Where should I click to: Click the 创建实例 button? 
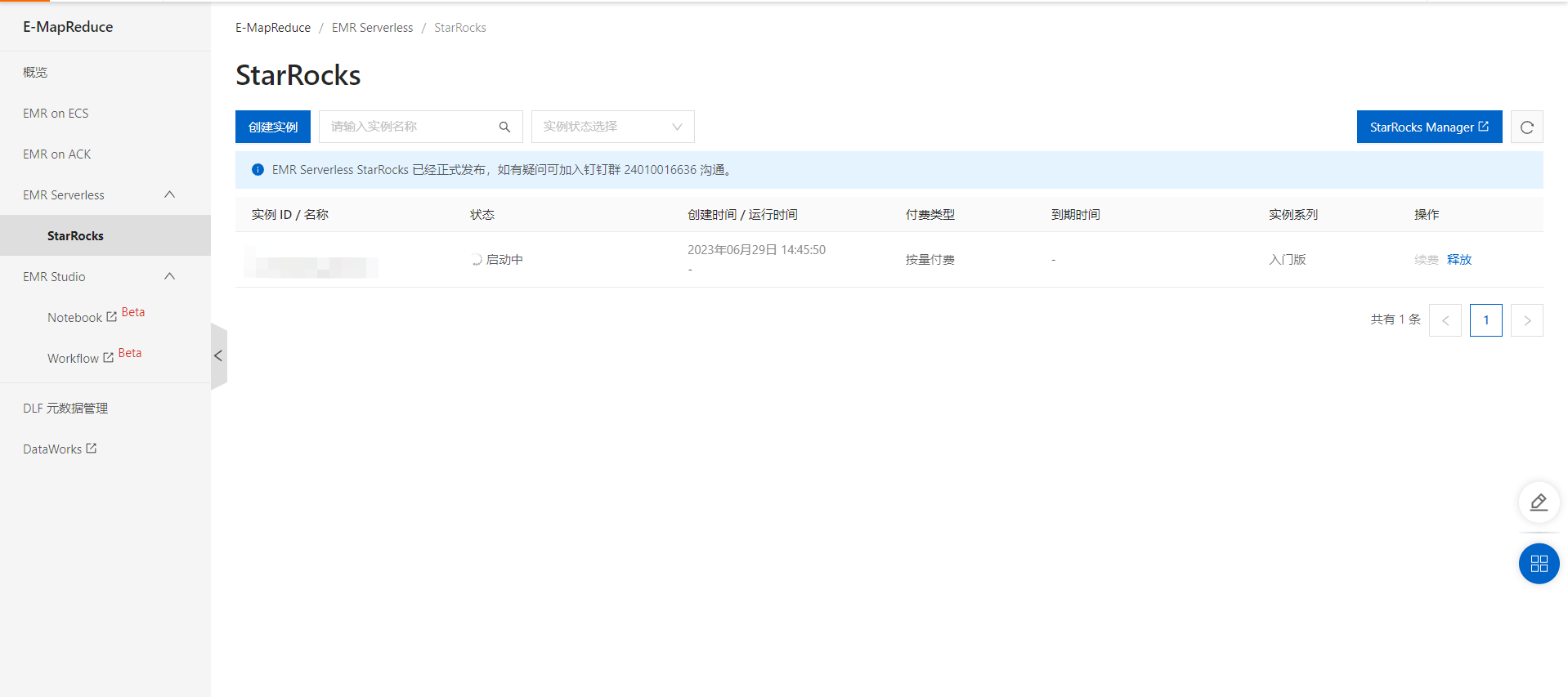[x=272, y=127]
